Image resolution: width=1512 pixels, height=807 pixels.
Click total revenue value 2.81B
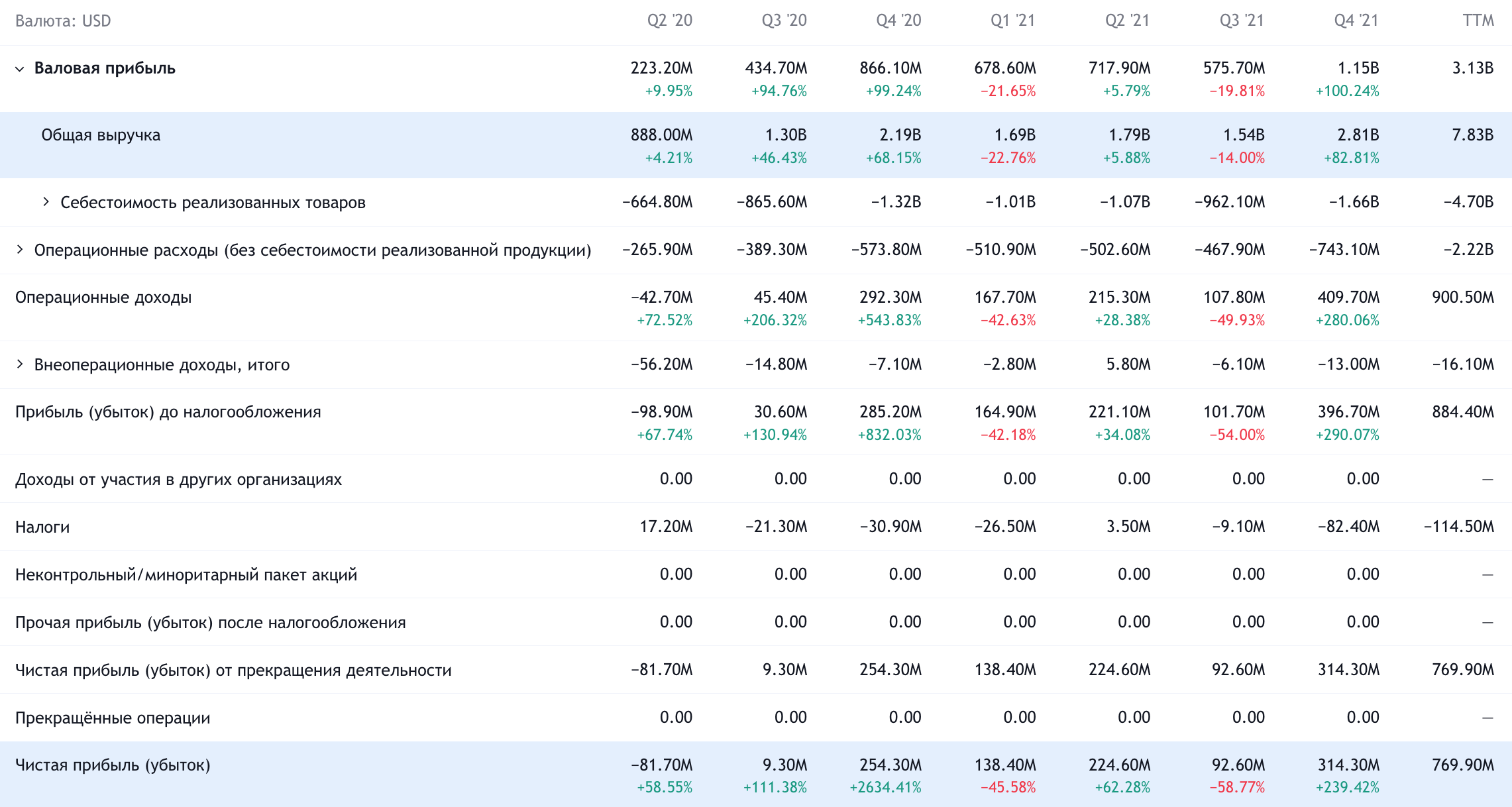[x=1358, y=135]
